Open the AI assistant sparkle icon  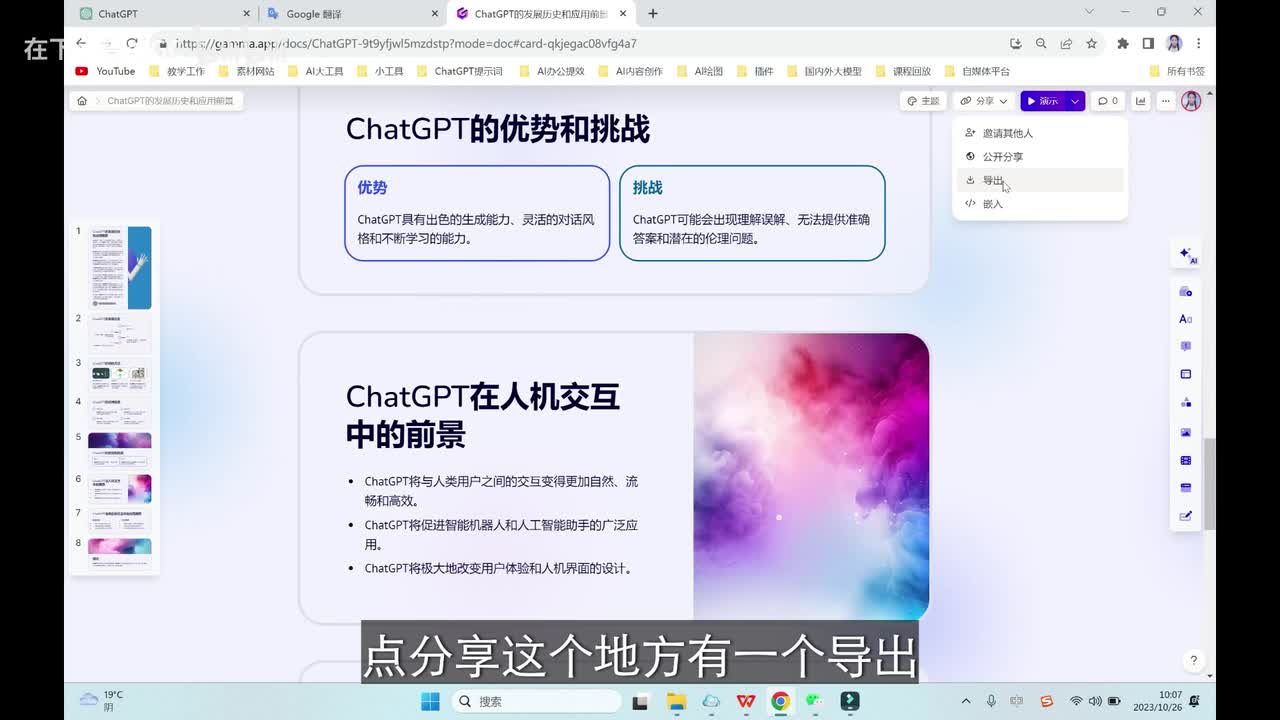click(x=1186, y=254)
